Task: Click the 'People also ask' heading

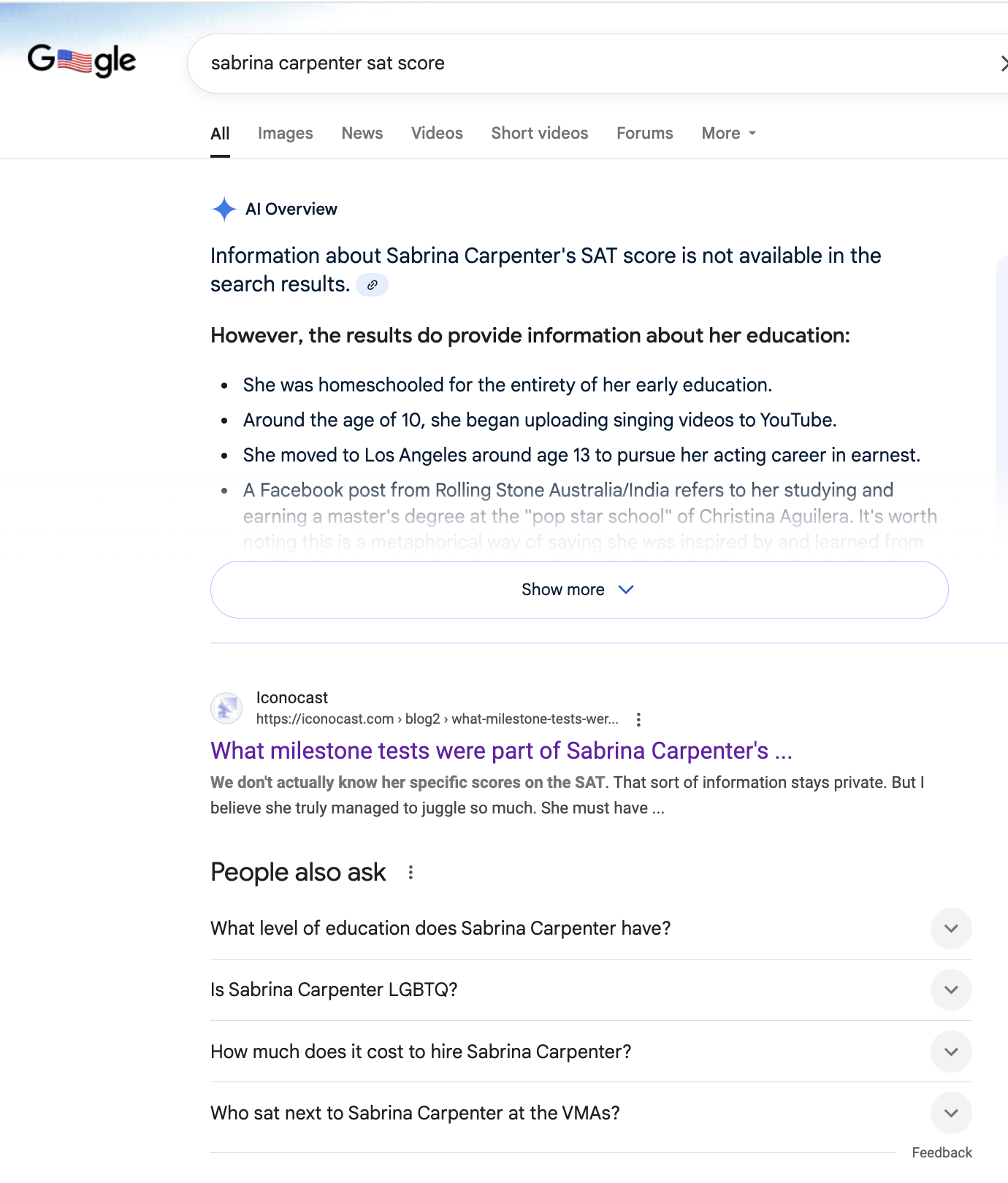Action: click(x=298, y=873)
